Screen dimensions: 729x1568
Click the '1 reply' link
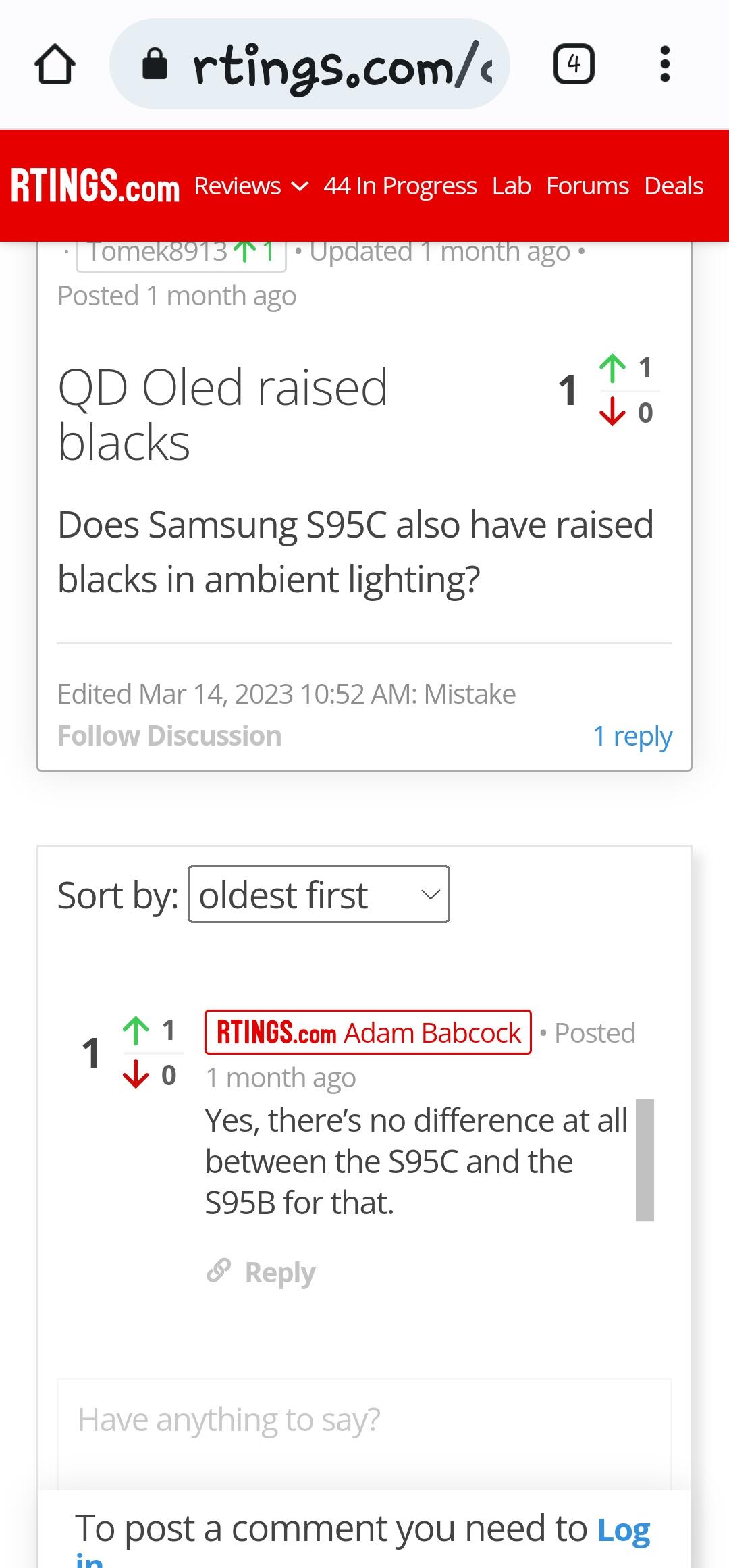point(632,735)
